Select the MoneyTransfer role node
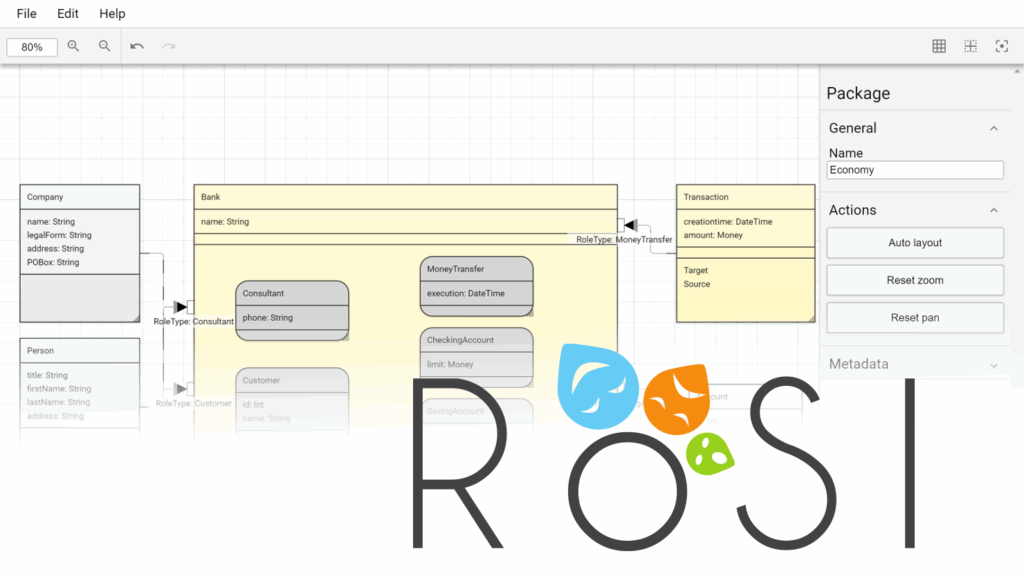Image resolution: width=1024 pixels, height=576 pixels. click(x=477, y=286)
